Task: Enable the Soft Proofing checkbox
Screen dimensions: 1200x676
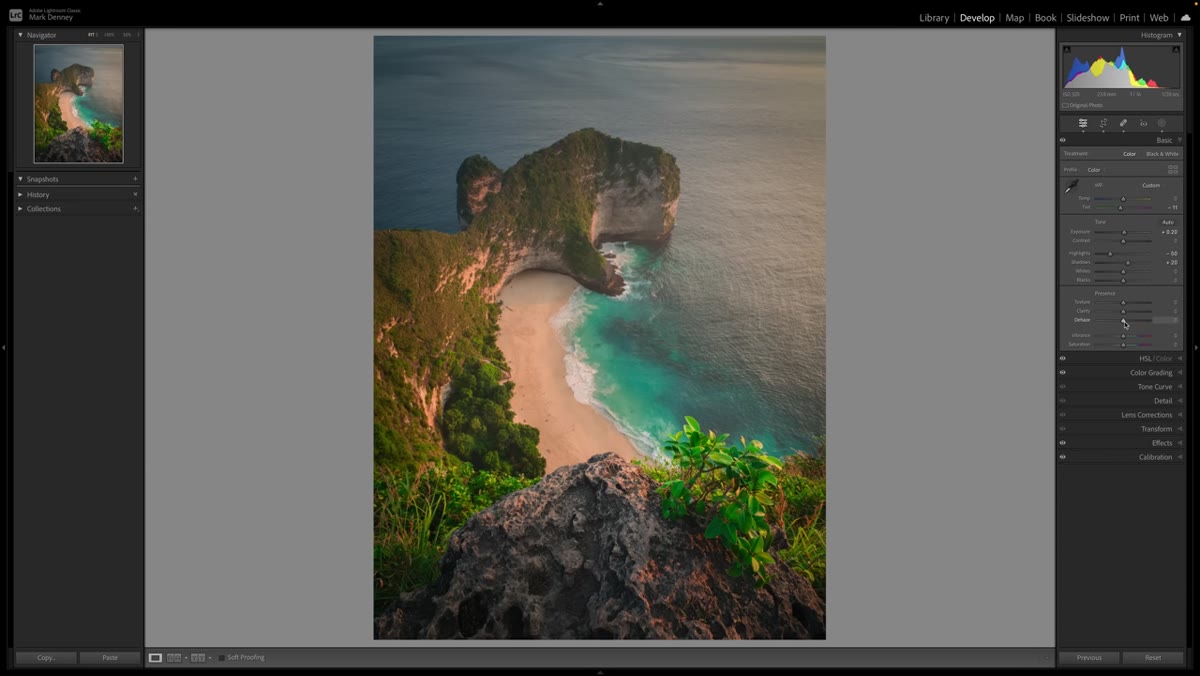Action: pyautogui.click(x=221, y=658)
